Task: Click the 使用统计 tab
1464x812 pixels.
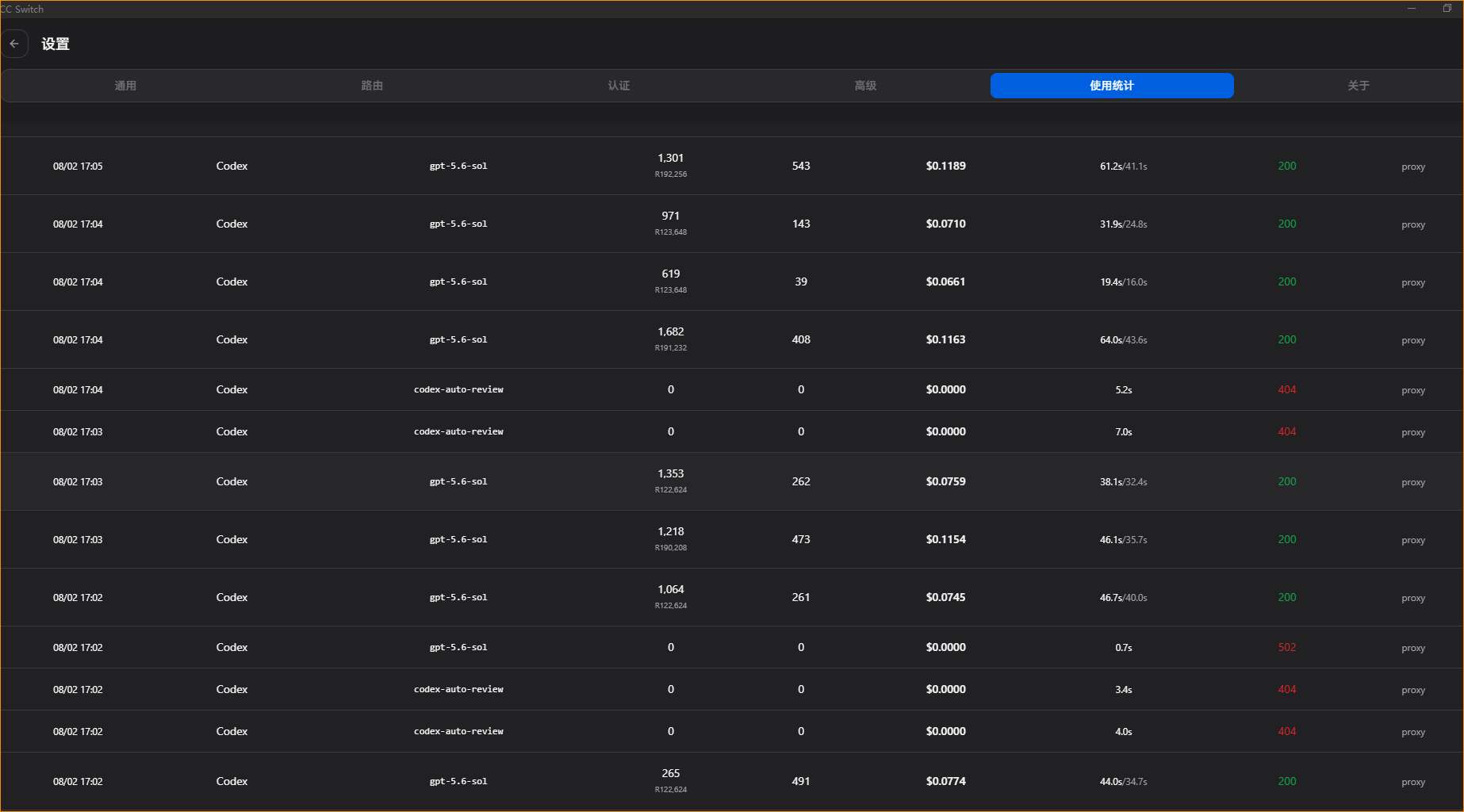Action: pos(1112,86)
